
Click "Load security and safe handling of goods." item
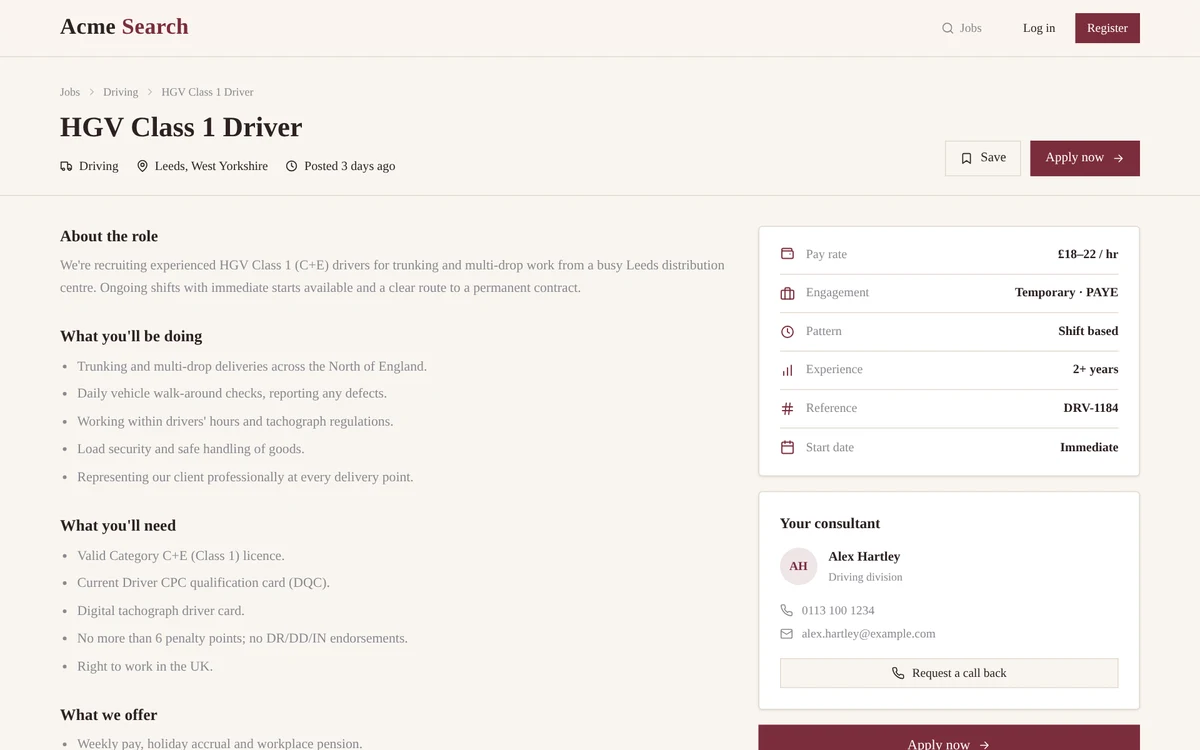pyautogui.click(x=191, y=449)
